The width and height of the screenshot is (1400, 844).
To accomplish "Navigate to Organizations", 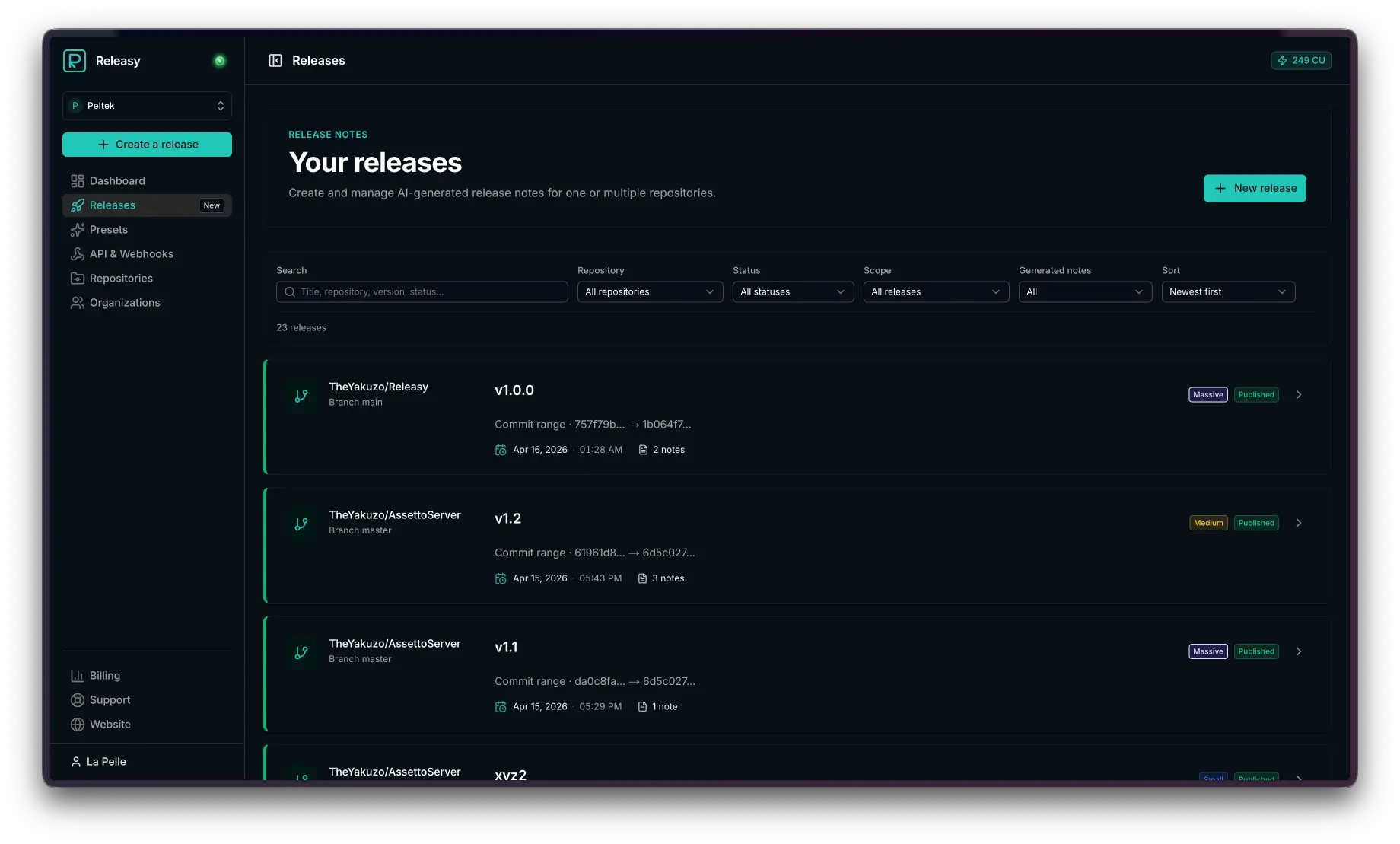I will point(147,303).
